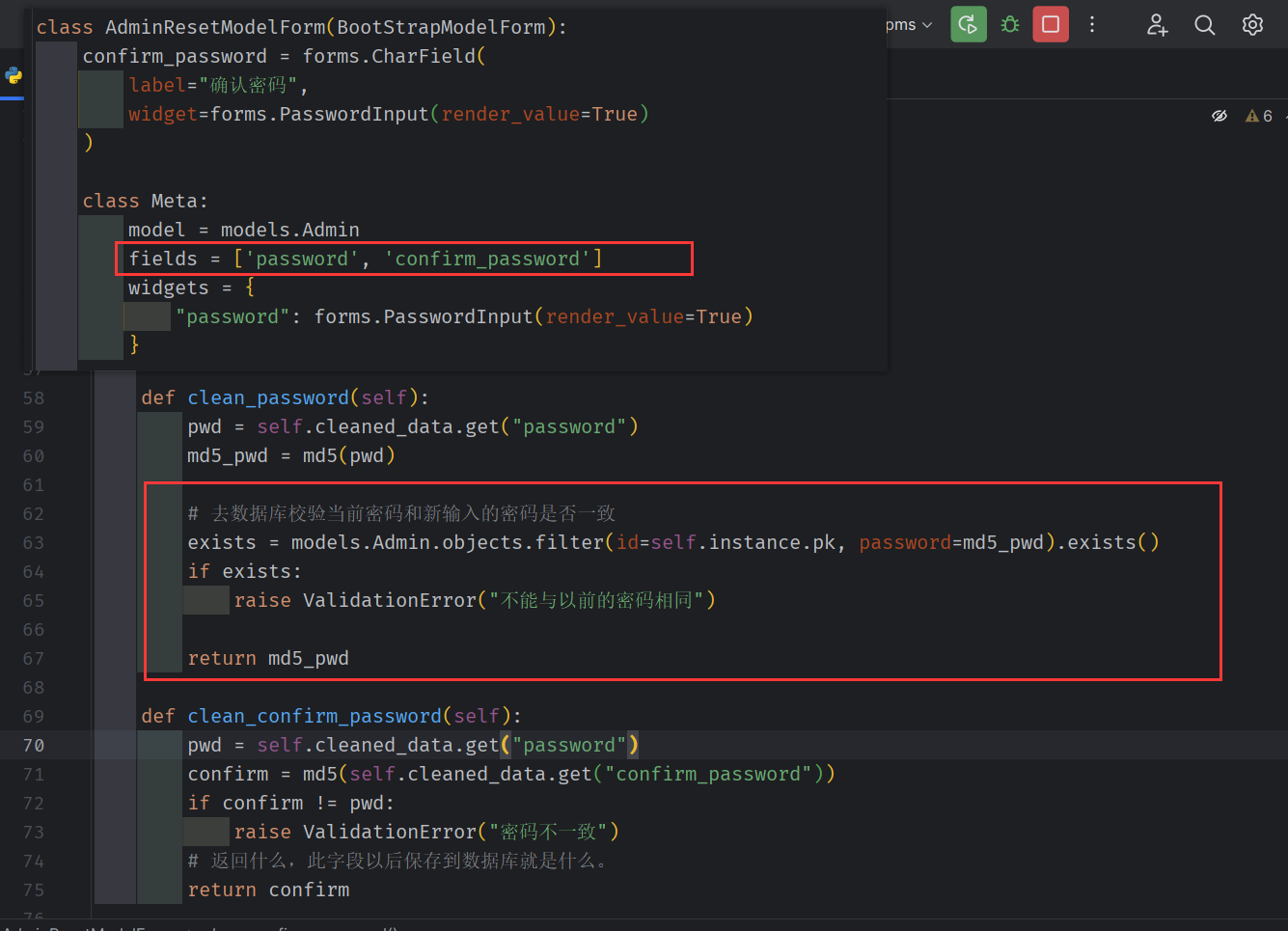Open the Code With Me add-user icon
Screen dimensions: 1288x931
click(x=1157, y=25)
